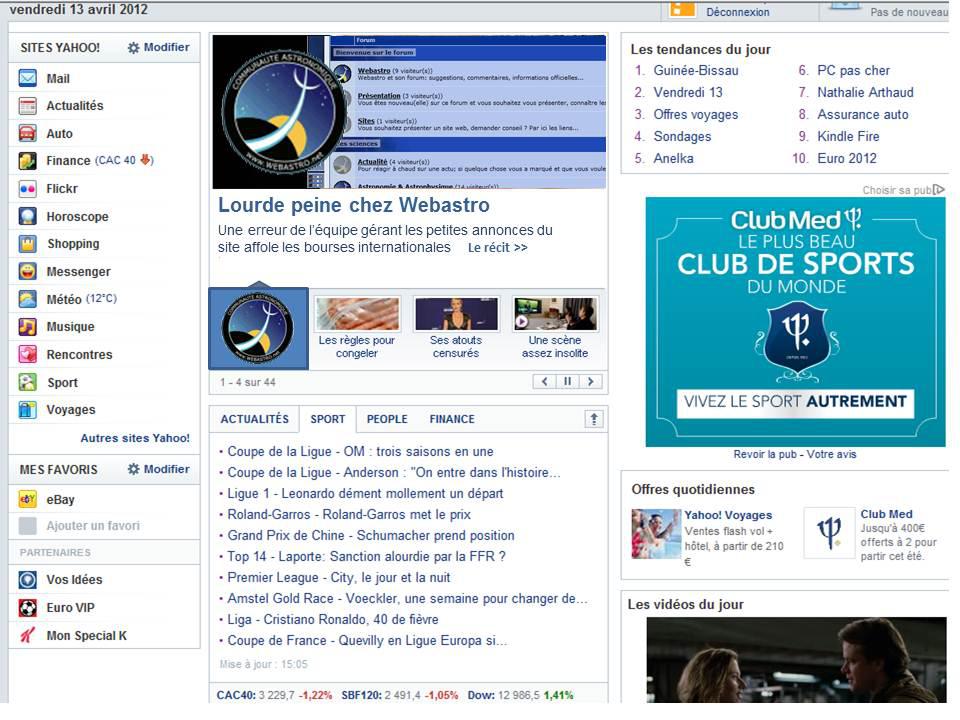
Task: Click CAC40 index quote
Action: (x=274, y=696)
